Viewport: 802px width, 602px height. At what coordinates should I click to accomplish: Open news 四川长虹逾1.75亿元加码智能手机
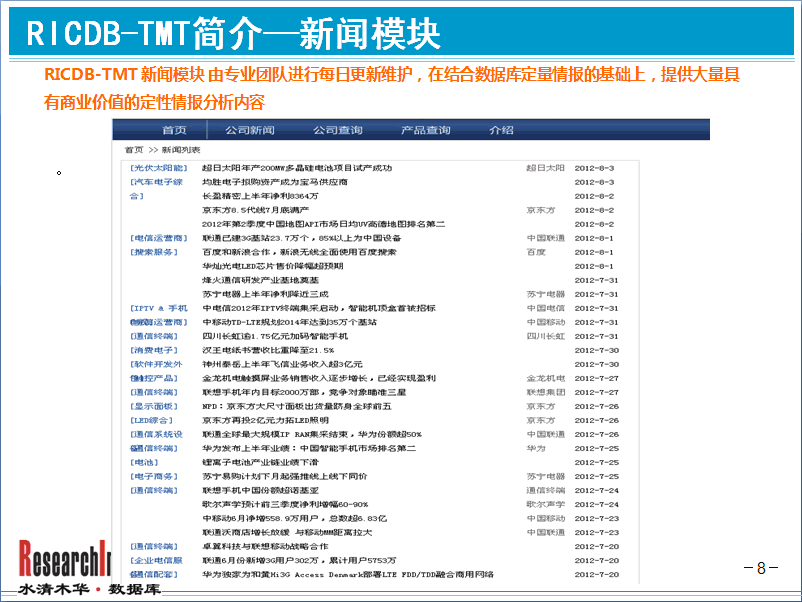275,336
